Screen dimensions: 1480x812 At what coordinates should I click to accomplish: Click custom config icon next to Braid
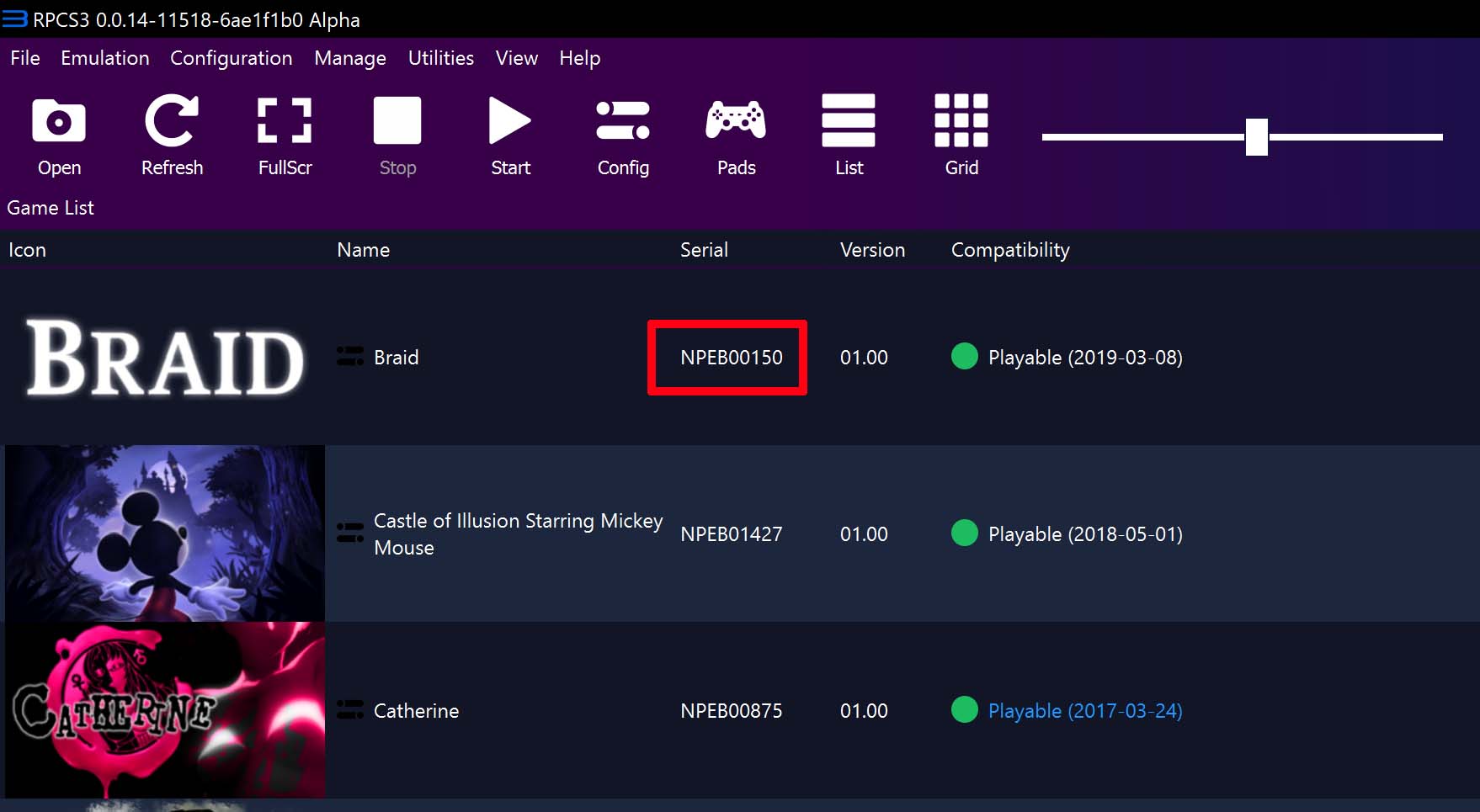pyautogui.click(x=350, y=357)
